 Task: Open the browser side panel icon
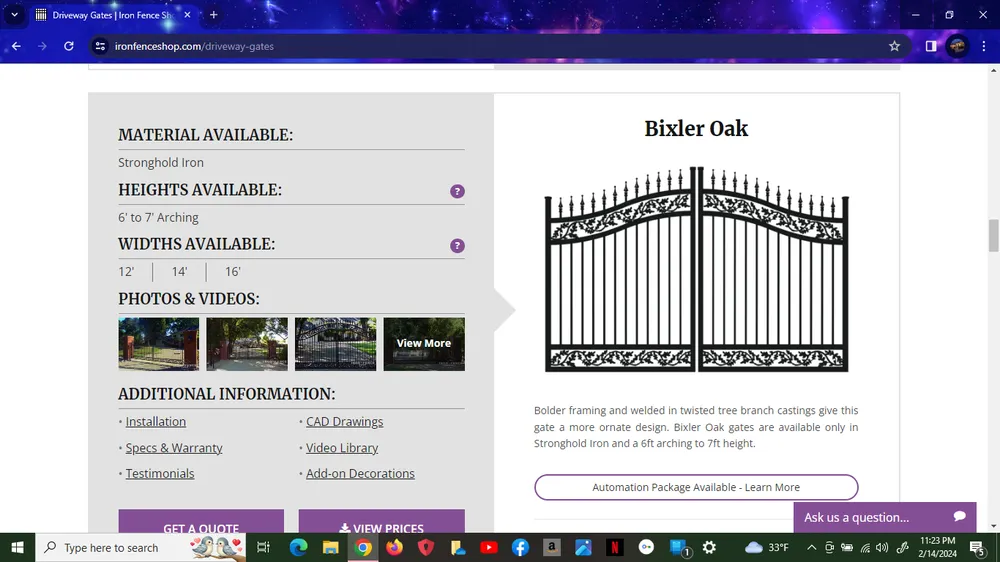(x=930, y=46)
